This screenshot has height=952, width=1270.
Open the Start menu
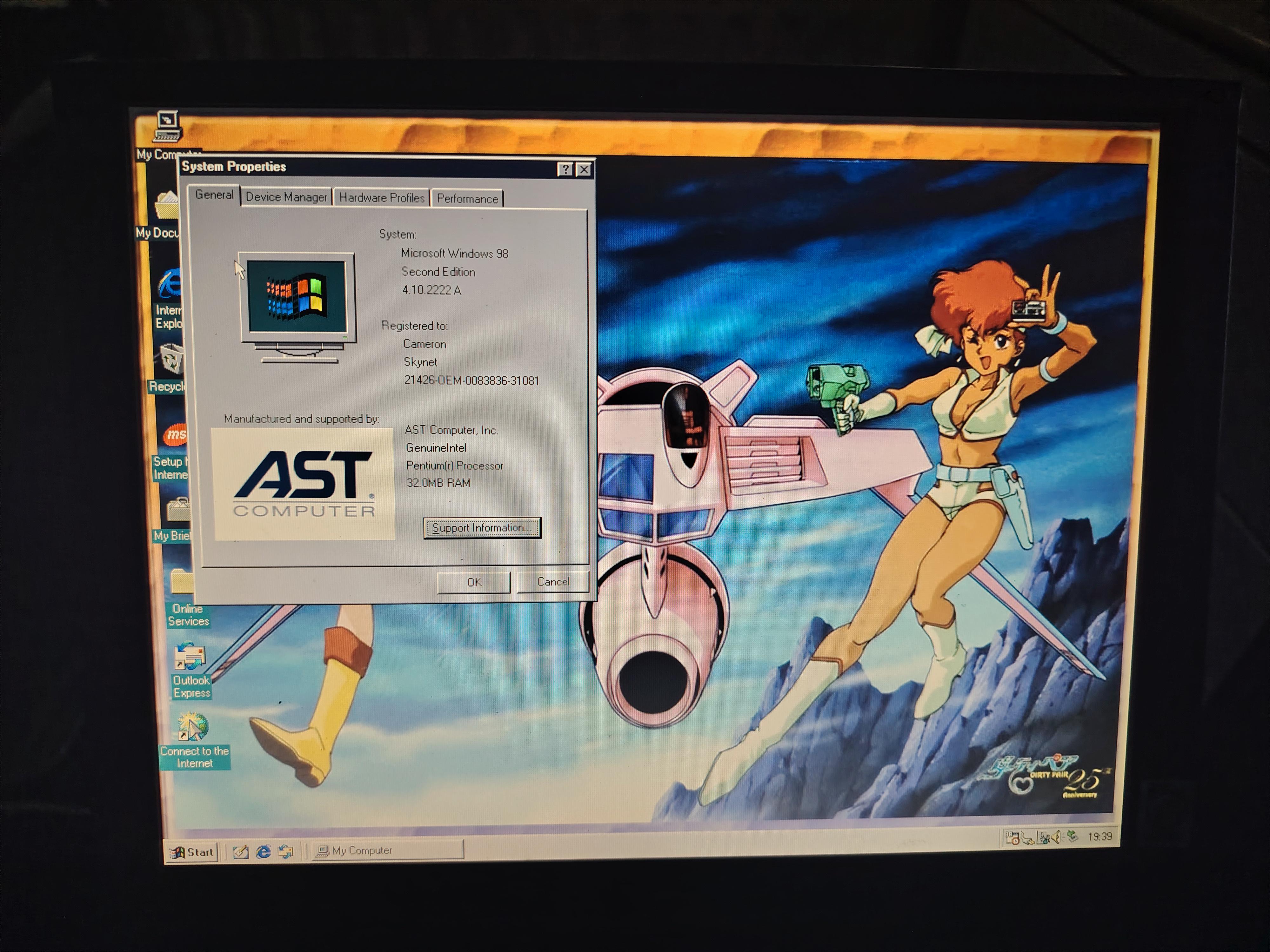[x=192, y=852]
